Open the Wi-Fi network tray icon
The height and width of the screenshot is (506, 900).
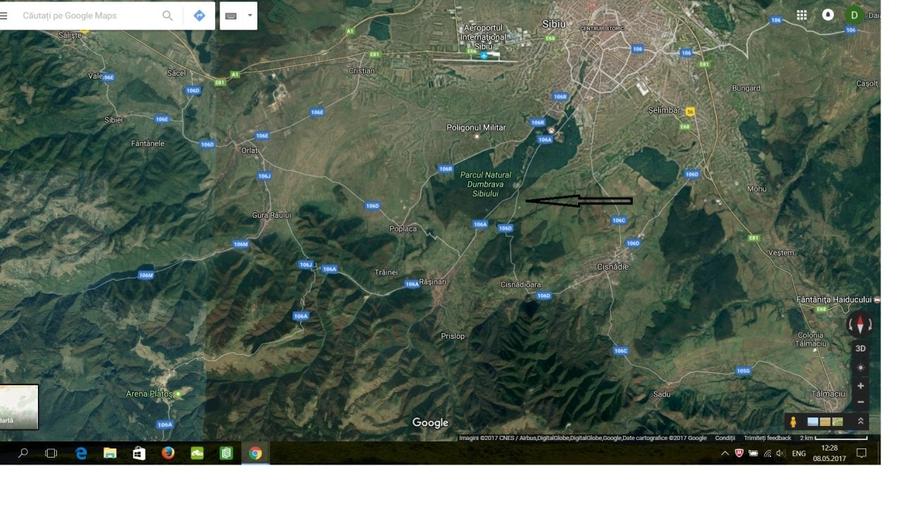point(767,453)
